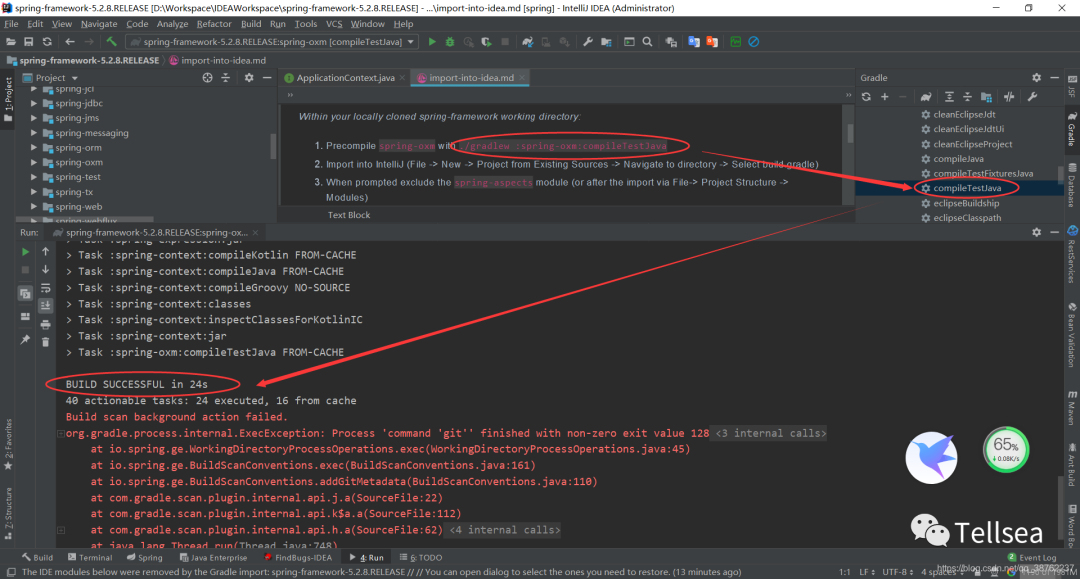Viewport: 1080px width, 579px height.
Task: Expand the spring-test module
Action: 34,177
